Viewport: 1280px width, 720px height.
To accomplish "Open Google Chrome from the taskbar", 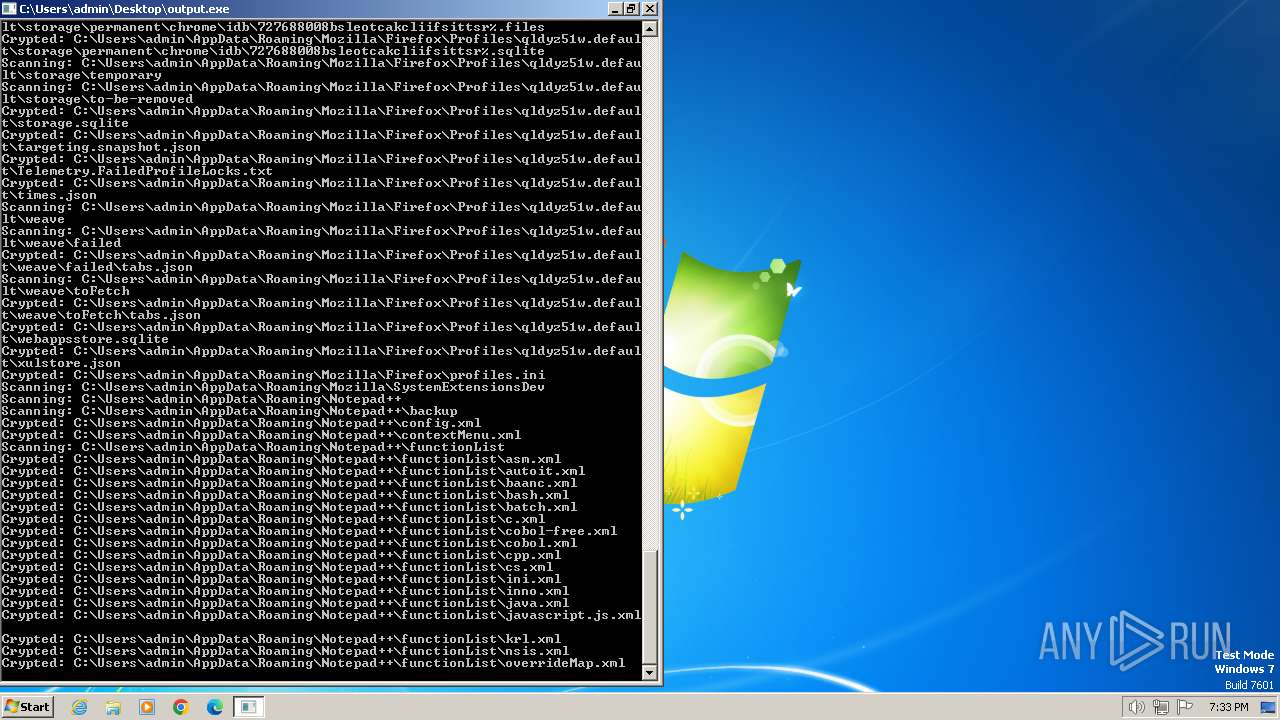I will click(x=181, y=707).
